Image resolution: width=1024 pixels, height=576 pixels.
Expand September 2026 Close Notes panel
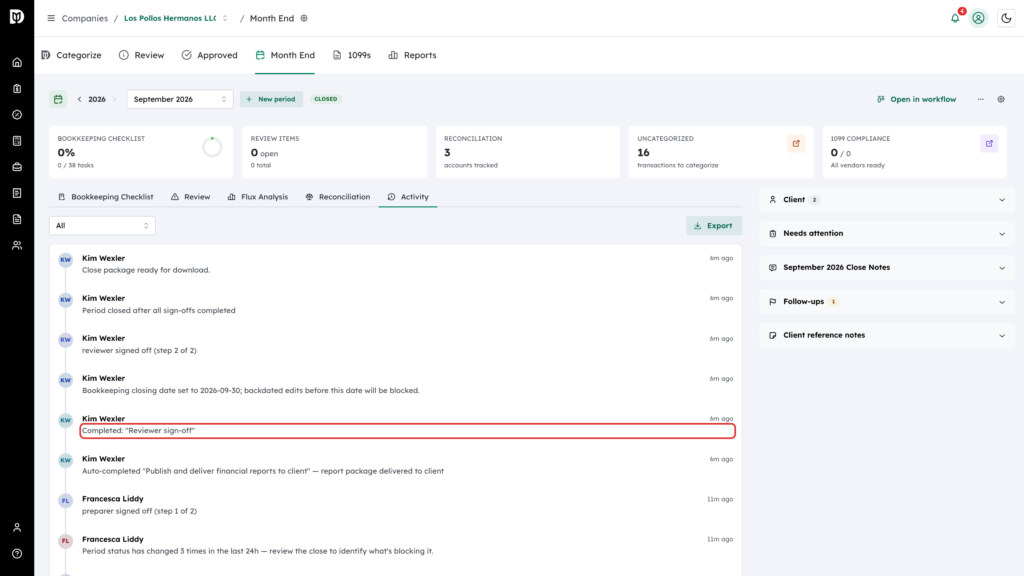pyautogui.click(x=887, y=268)
